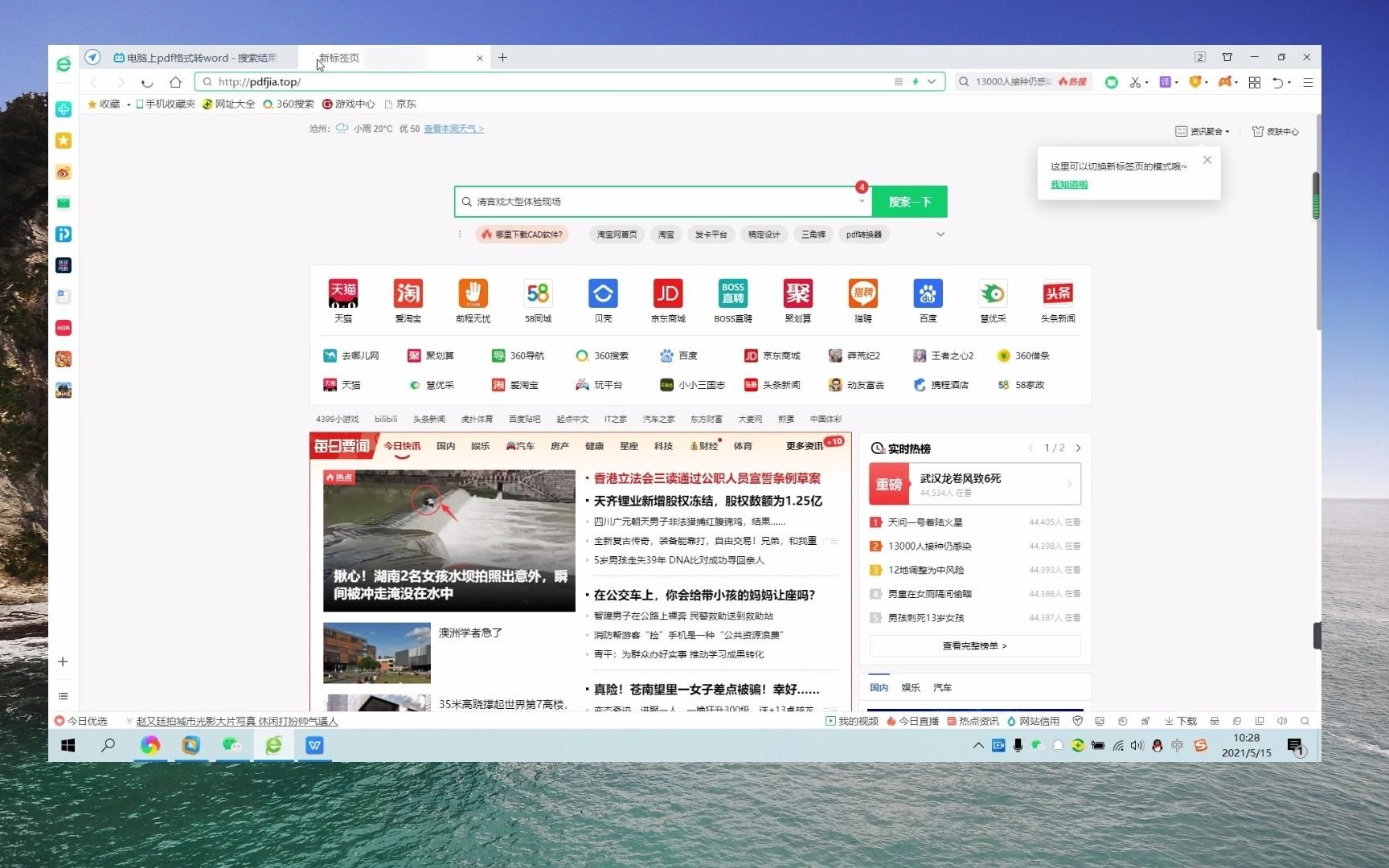Click the favorites star in the sidebar

coord(64,141)
